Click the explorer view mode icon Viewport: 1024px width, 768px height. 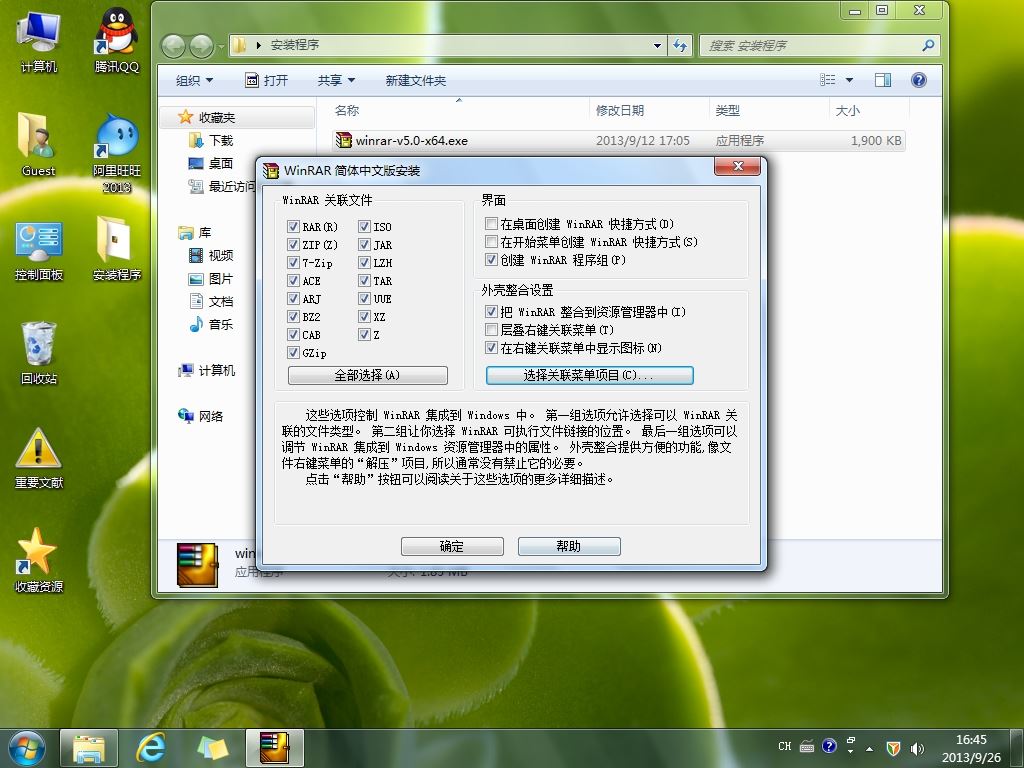coord(828,80)
